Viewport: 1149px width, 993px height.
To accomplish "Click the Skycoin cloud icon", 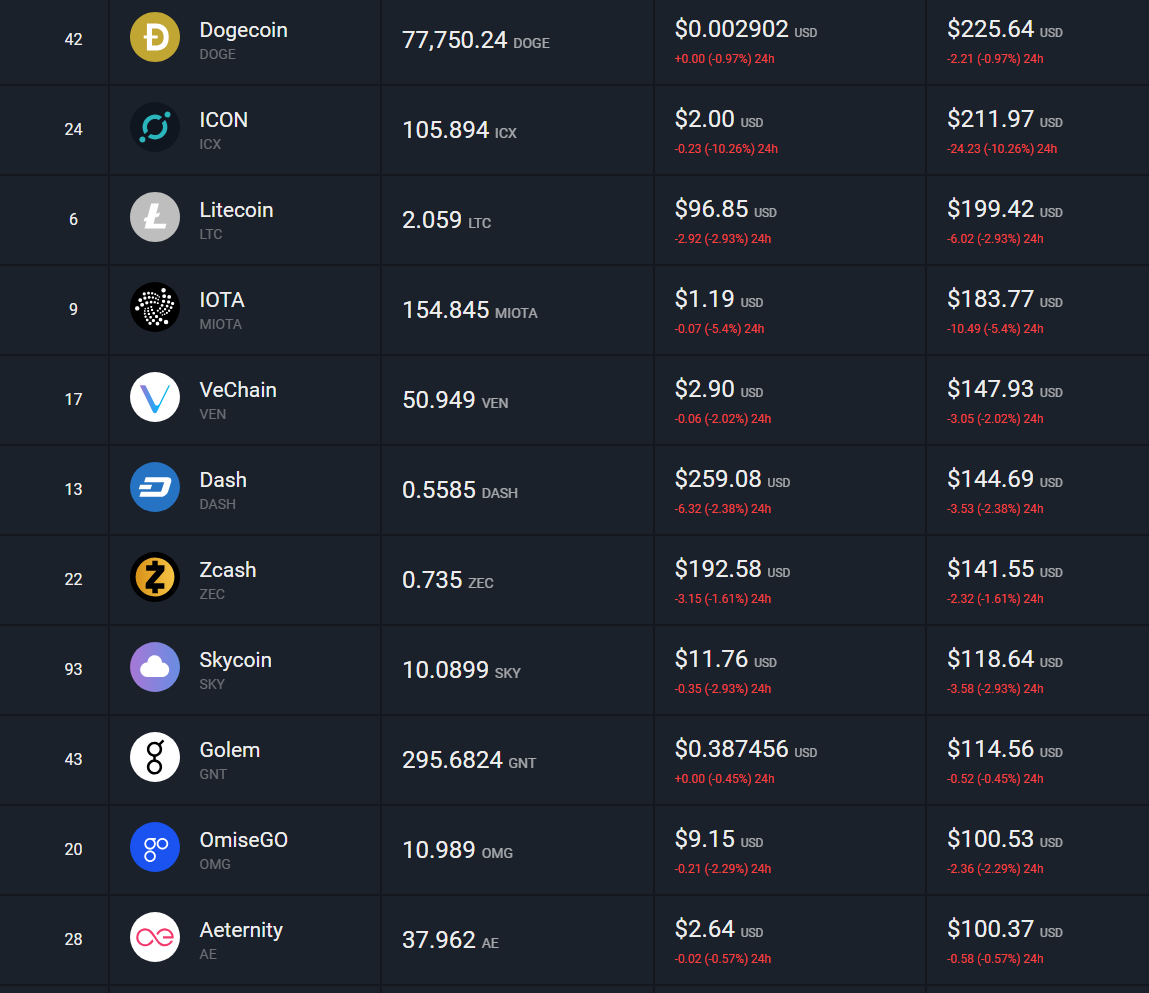I will pyautogui.click(x=155, y=668).
